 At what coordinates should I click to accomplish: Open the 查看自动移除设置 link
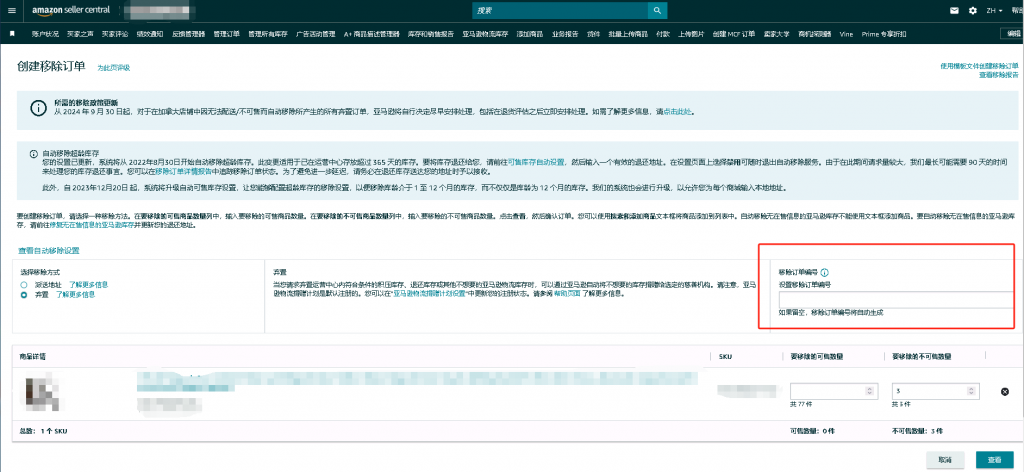click(x=49, y=251)
